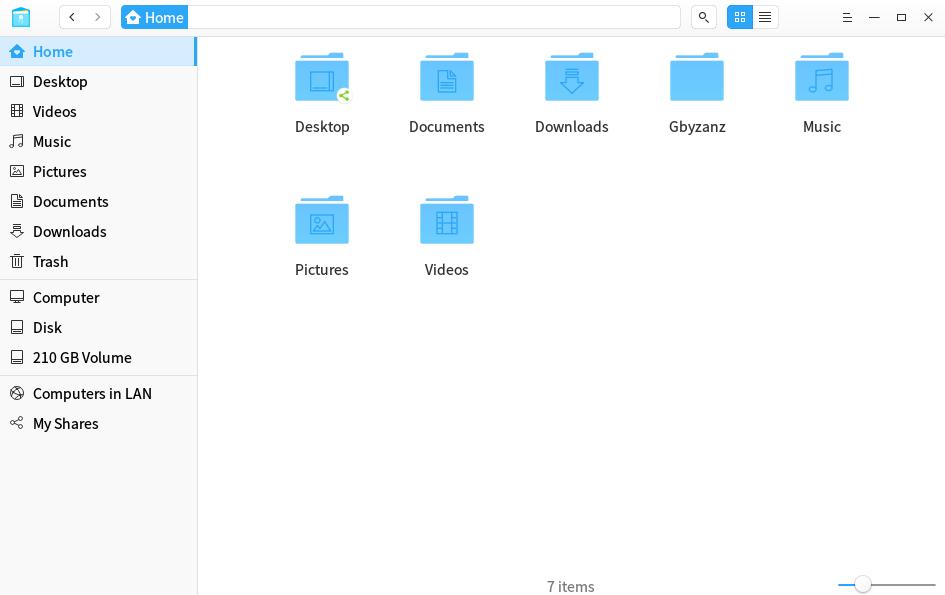This screenshot has width=945, height=595.
Task: Click the Pictures folder name label in main view
Action: click(322, 269)
